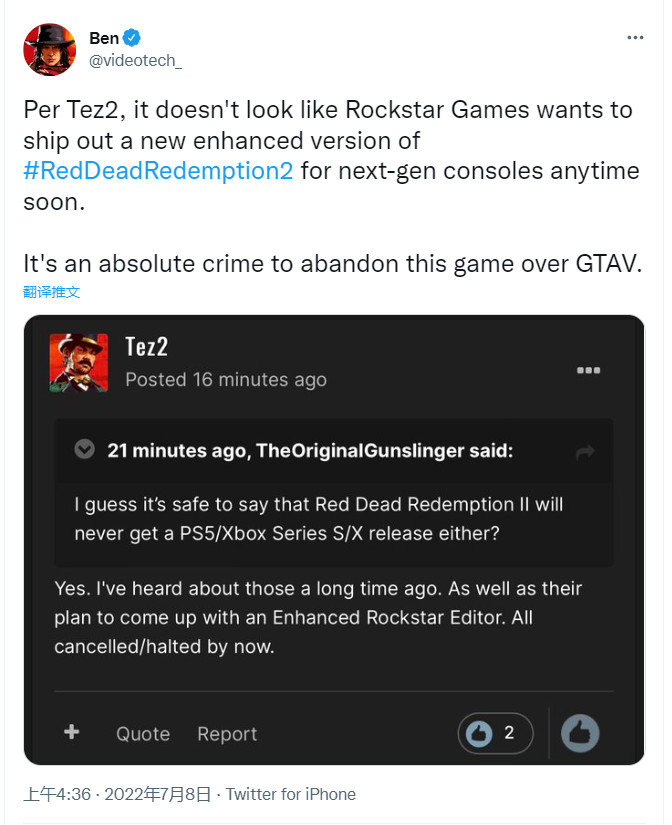The width and height of the screenshot is (672, 825).
Task: Click the blue verified badge next to Ben
Action: coord(132,38)
